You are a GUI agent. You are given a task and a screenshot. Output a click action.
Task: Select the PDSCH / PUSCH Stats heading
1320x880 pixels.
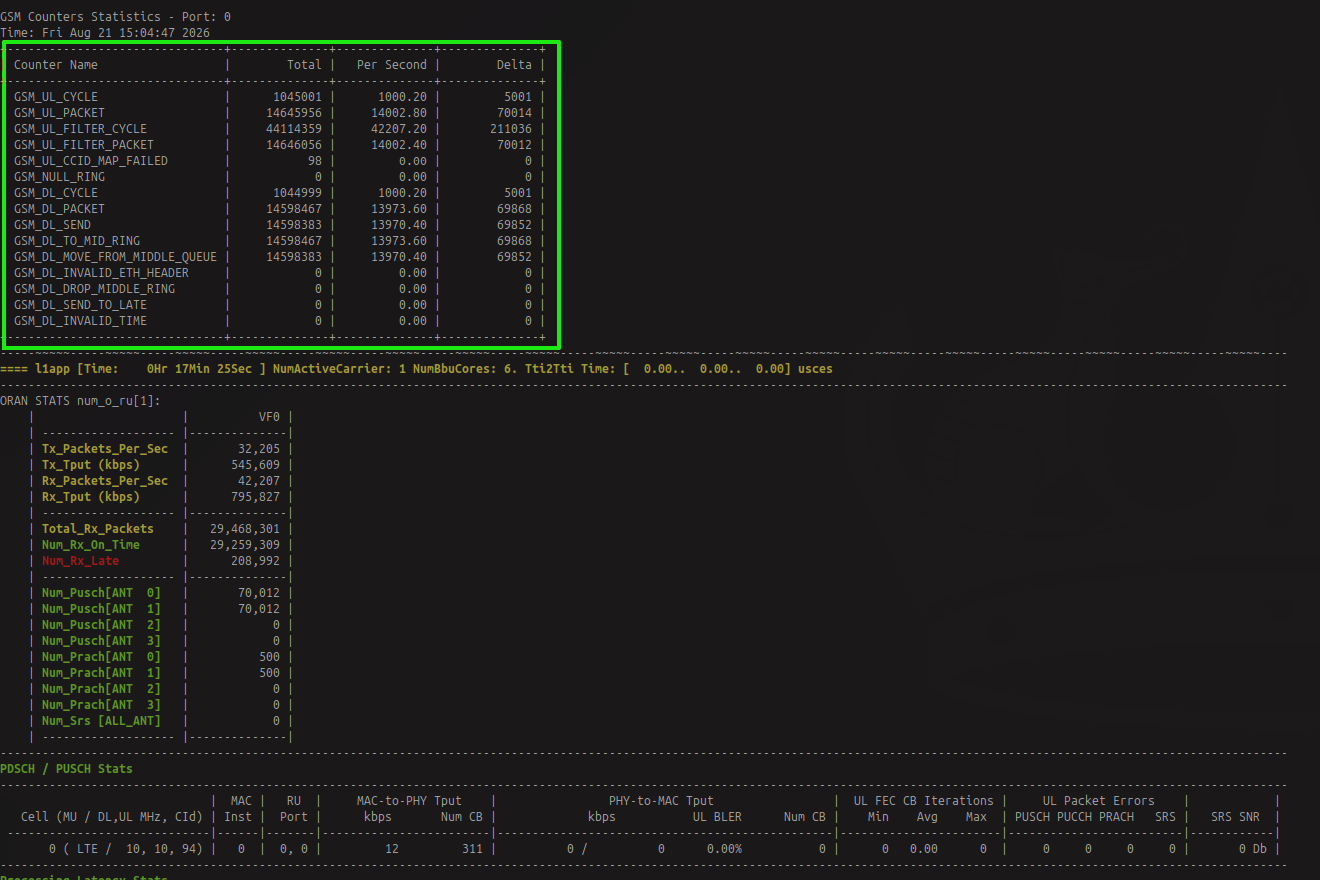point(66,769)
